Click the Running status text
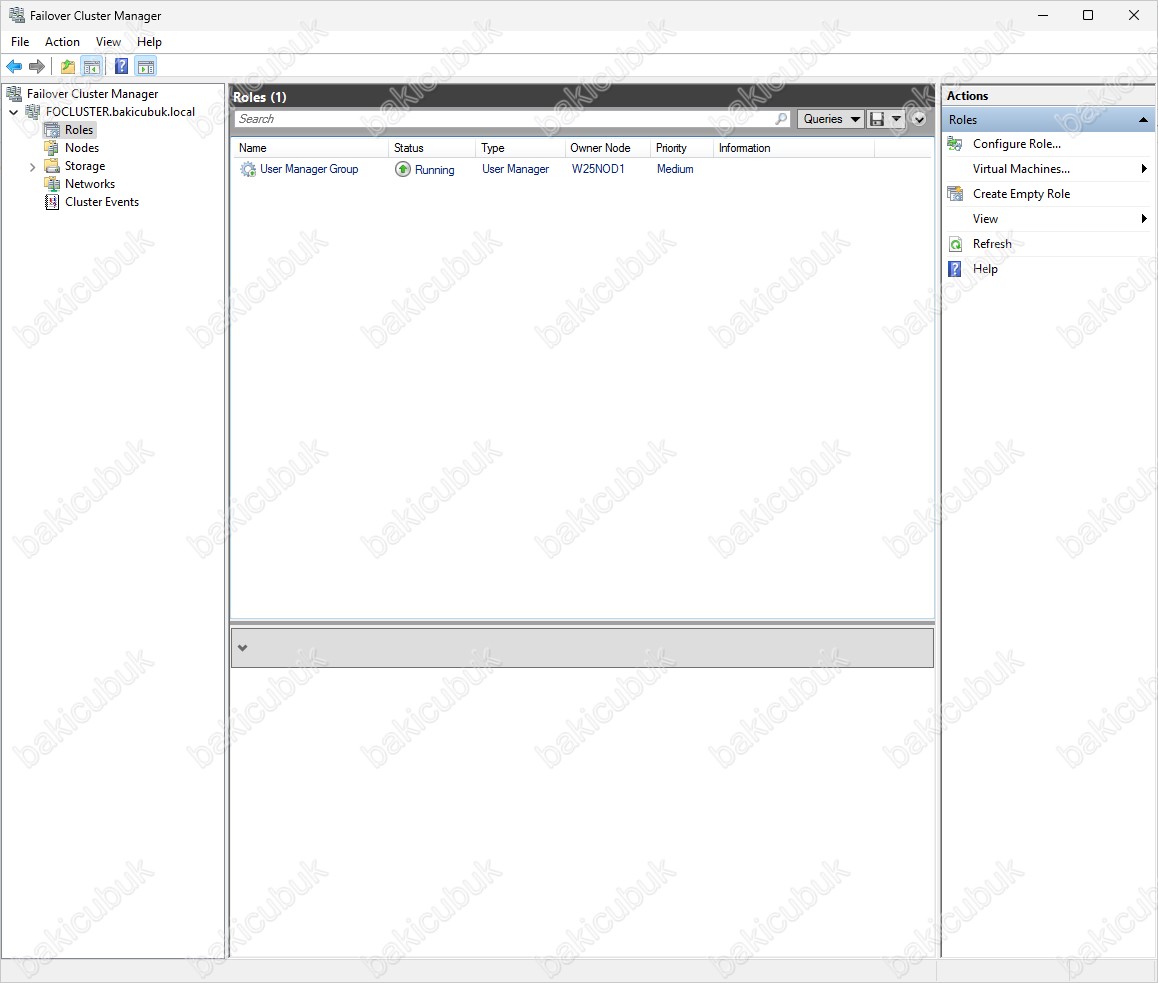 click(x=434, y=170)
